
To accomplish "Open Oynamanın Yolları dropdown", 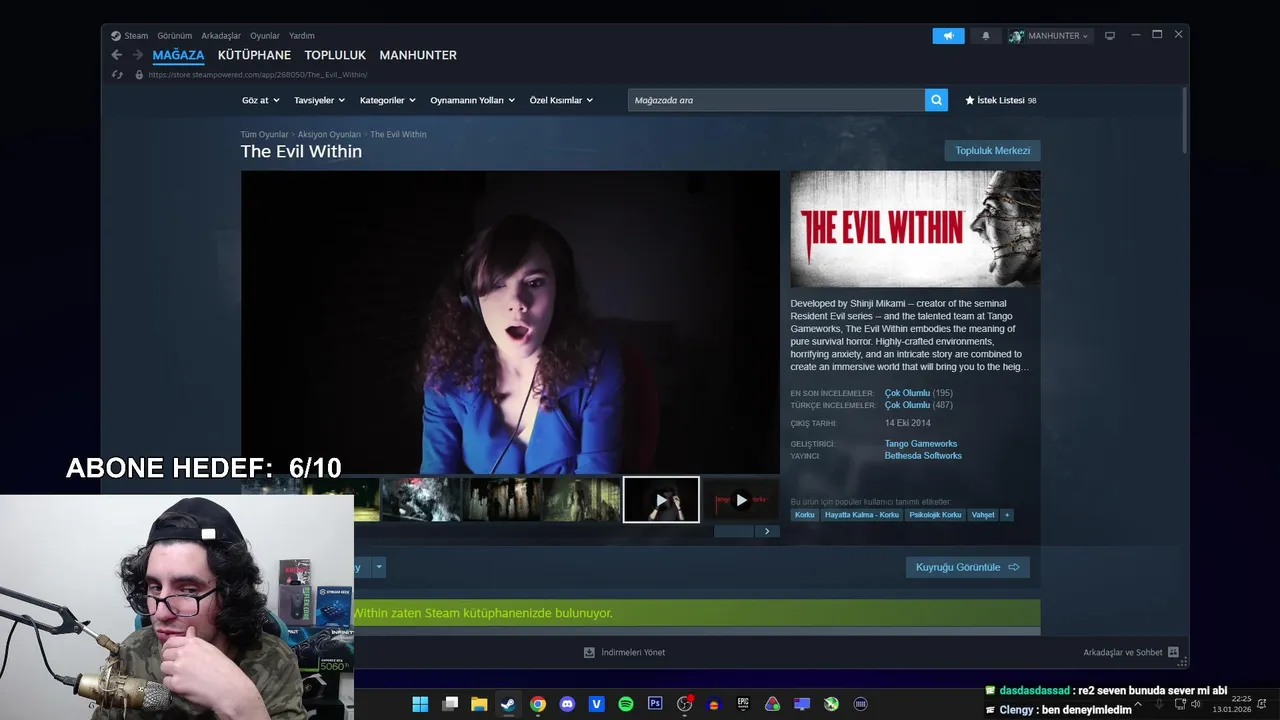I will click(x=472, y=100).
